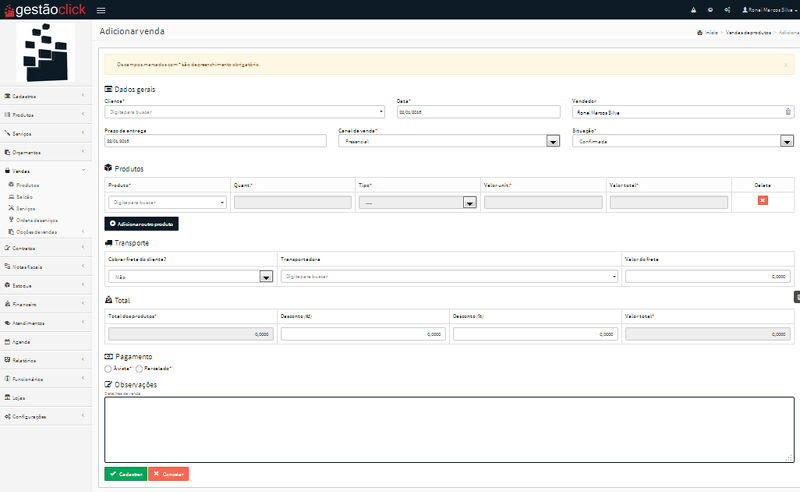Click the red Cancelar button

(x=168, y=474)
